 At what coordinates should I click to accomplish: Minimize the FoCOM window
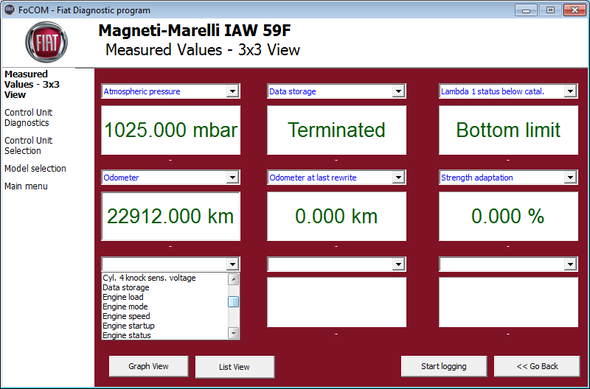pos(526,10)
